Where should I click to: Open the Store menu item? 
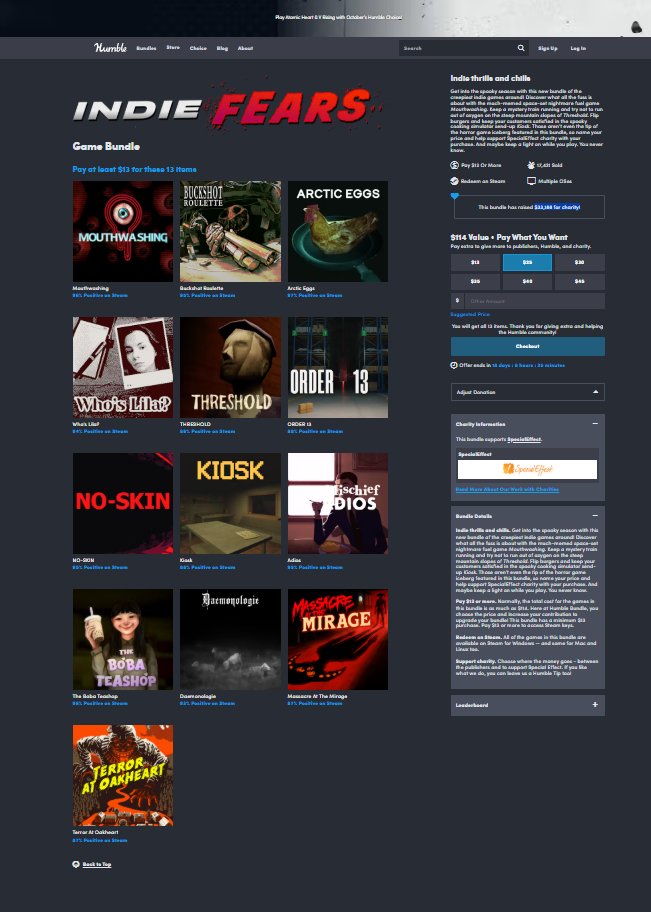tap(173, 48)
